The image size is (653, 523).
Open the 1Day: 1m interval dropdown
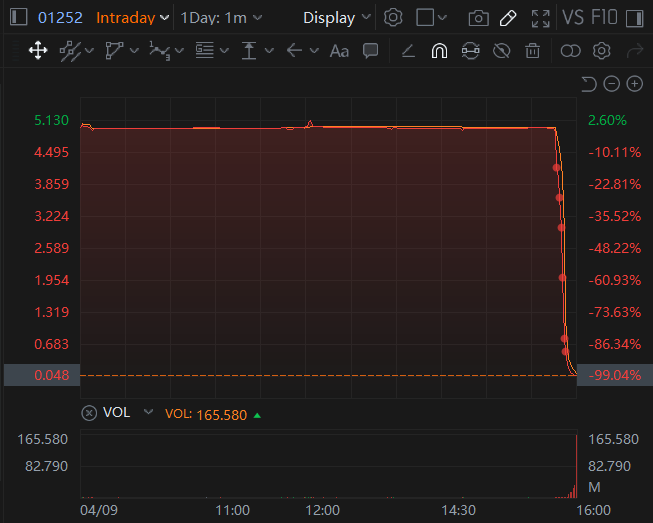click(x=221, y=18)
